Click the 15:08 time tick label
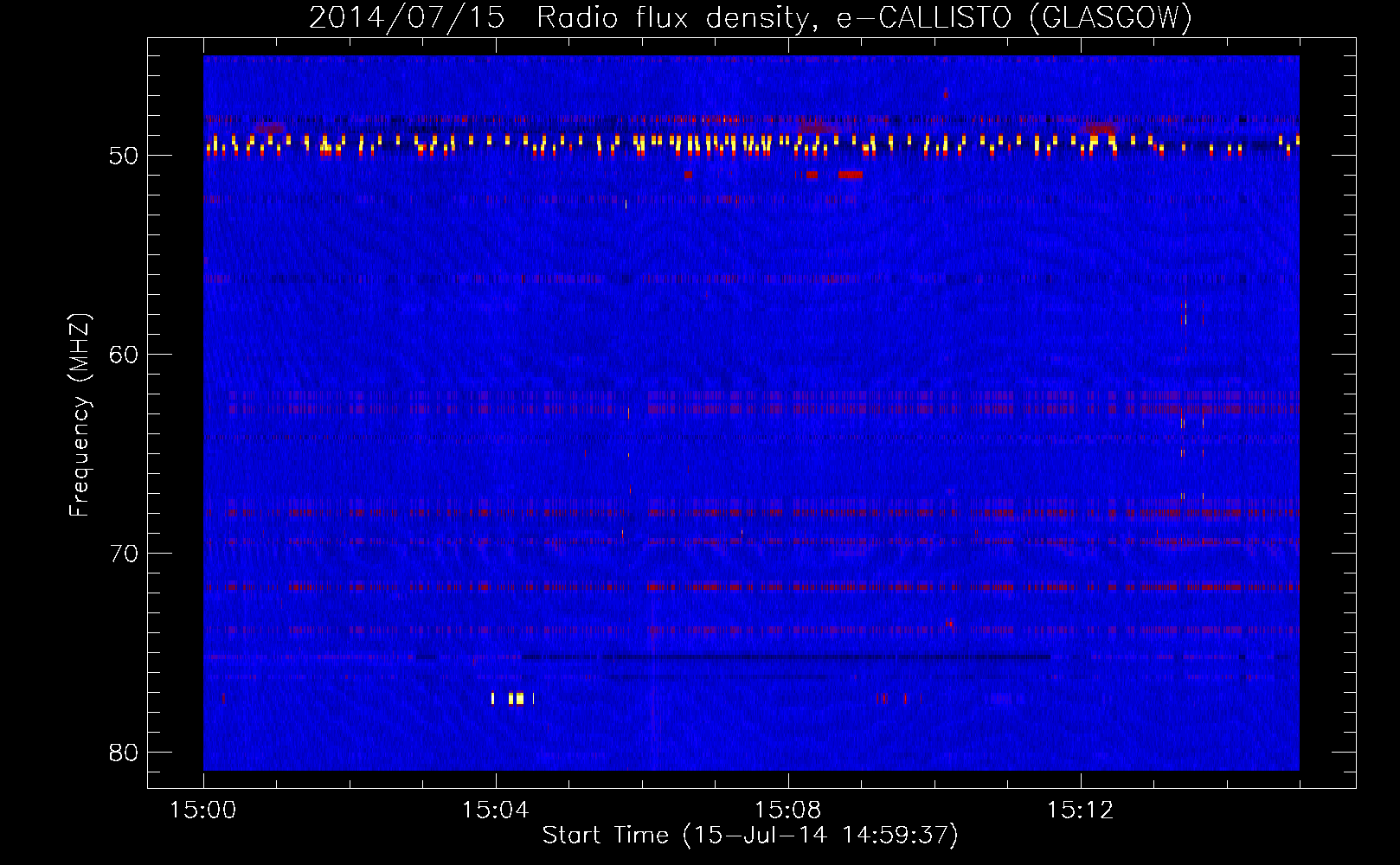1400x865 pixels. (787, 810)
